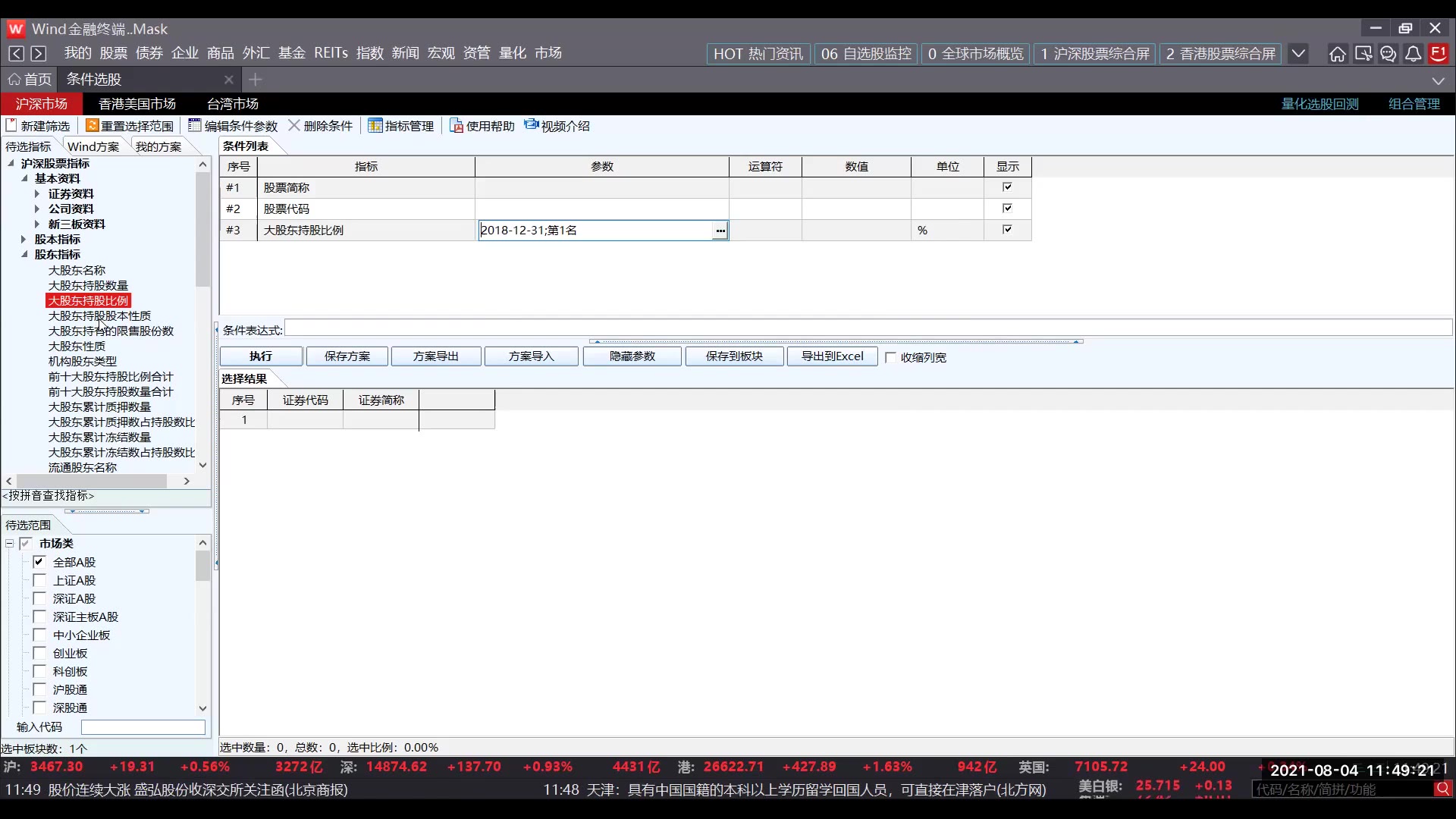Viewport: 1456px width, 819px height.
Task: Check the 科创板 checkbox
Action: [x=39, y=671]
